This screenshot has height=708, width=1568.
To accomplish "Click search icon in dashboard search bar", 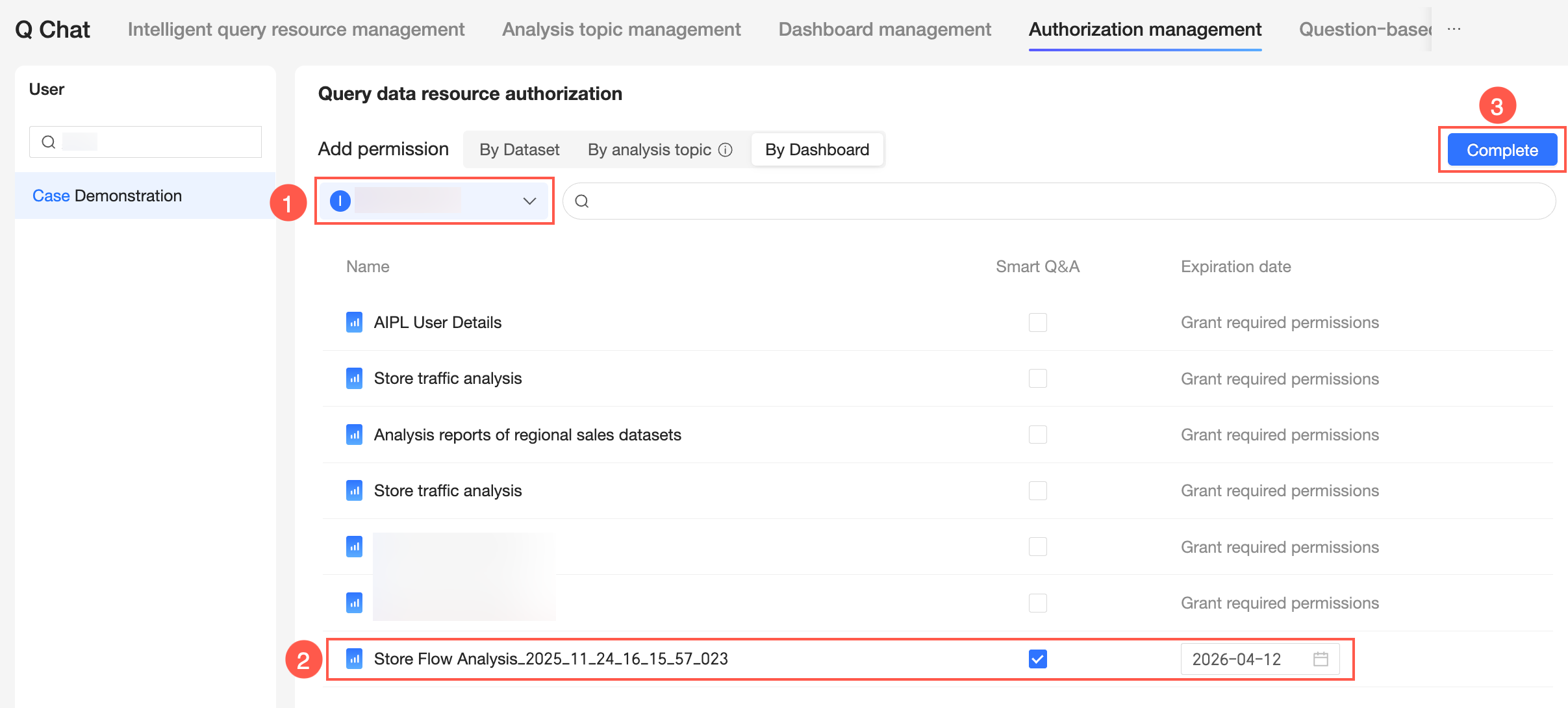I will [582, 201].
